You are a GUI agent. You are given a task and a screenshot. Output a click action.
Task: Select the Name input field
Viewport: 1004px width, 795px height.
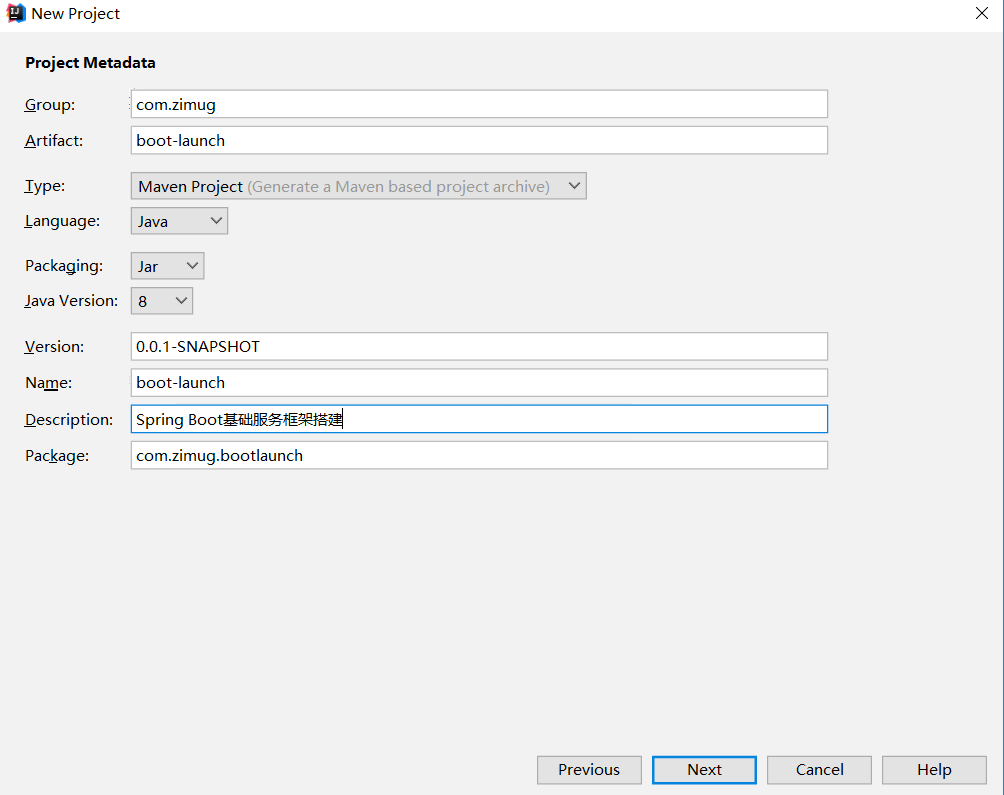[479, 382]
